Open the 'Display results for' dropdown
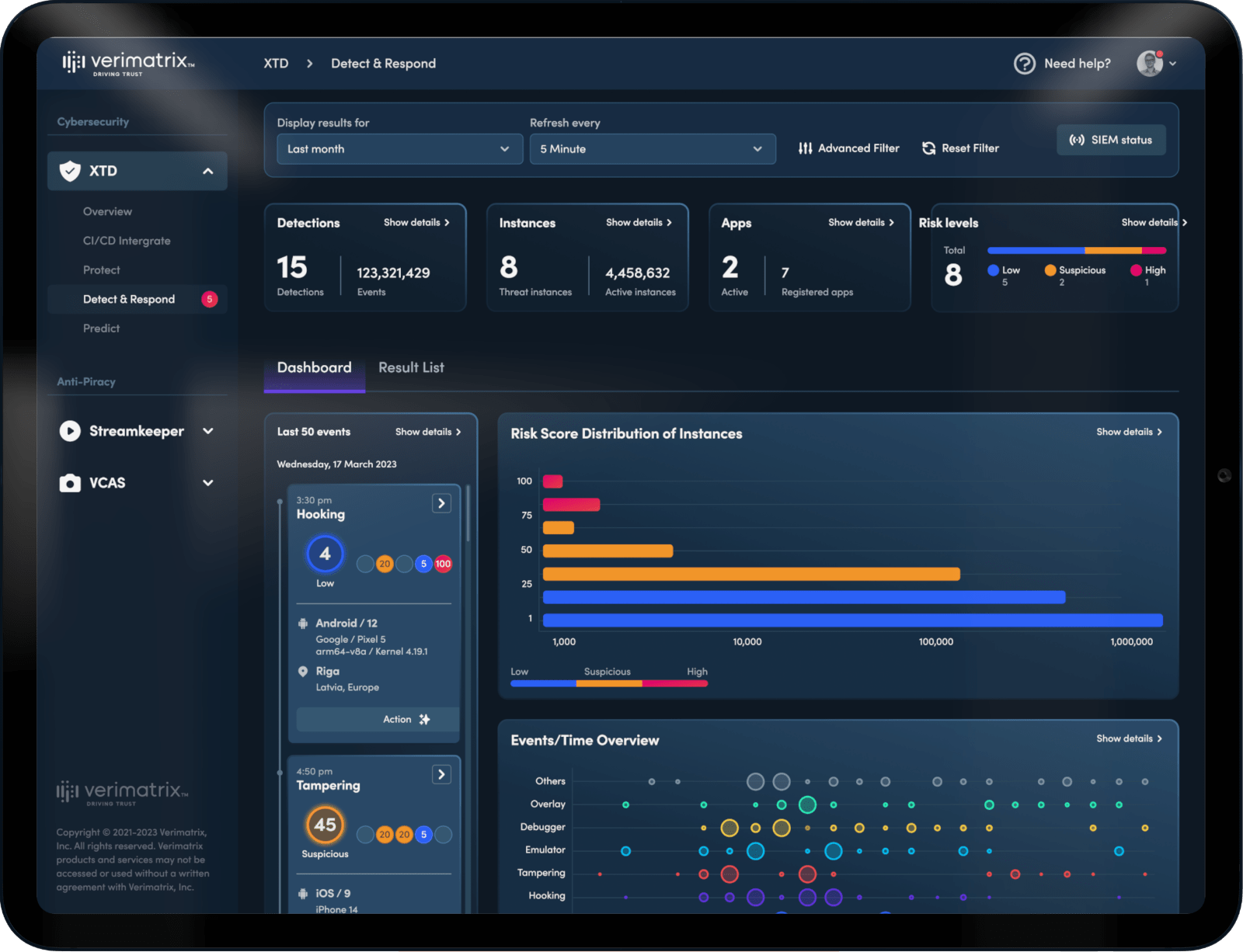The image size is (1243, 952). (x=399, y=149)
